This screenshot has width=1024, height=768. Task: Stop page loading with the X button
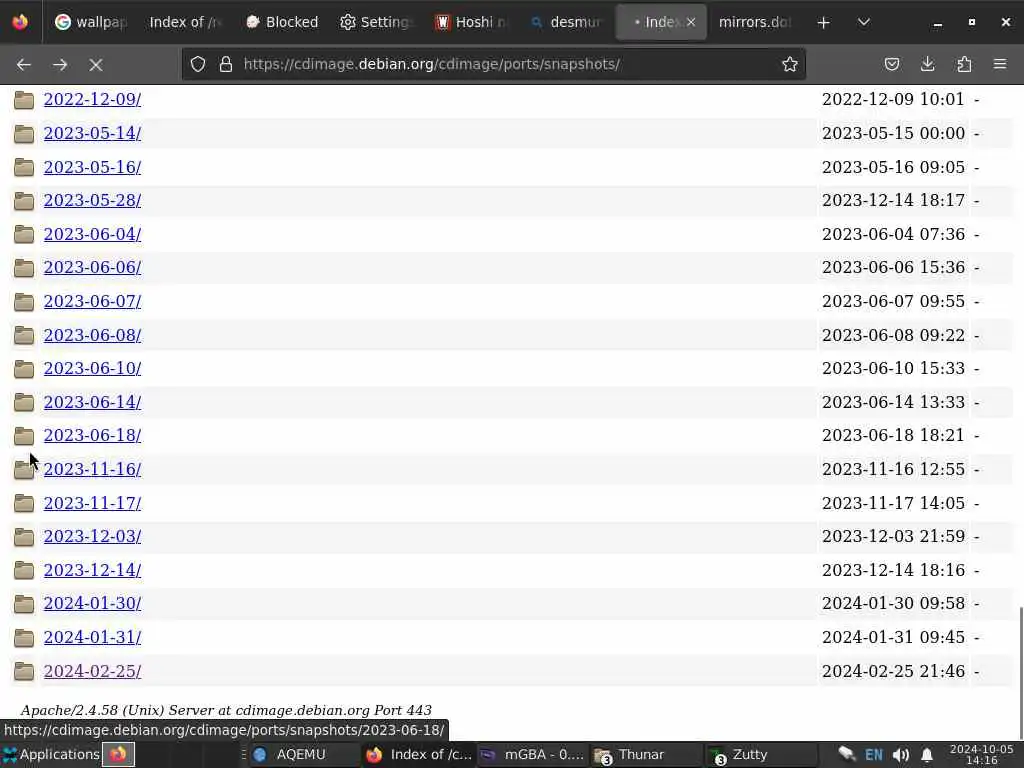pyautogui.click(x=96, y=65)
